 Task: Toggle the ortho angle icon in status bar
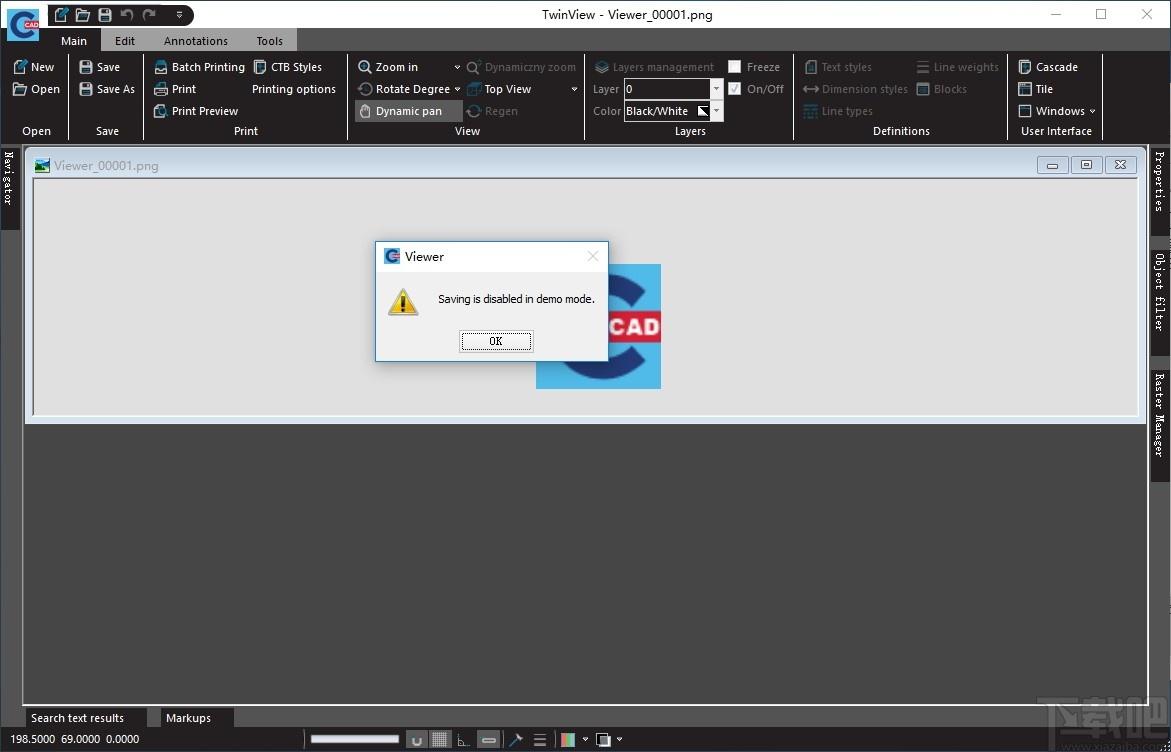coord(464,740)
